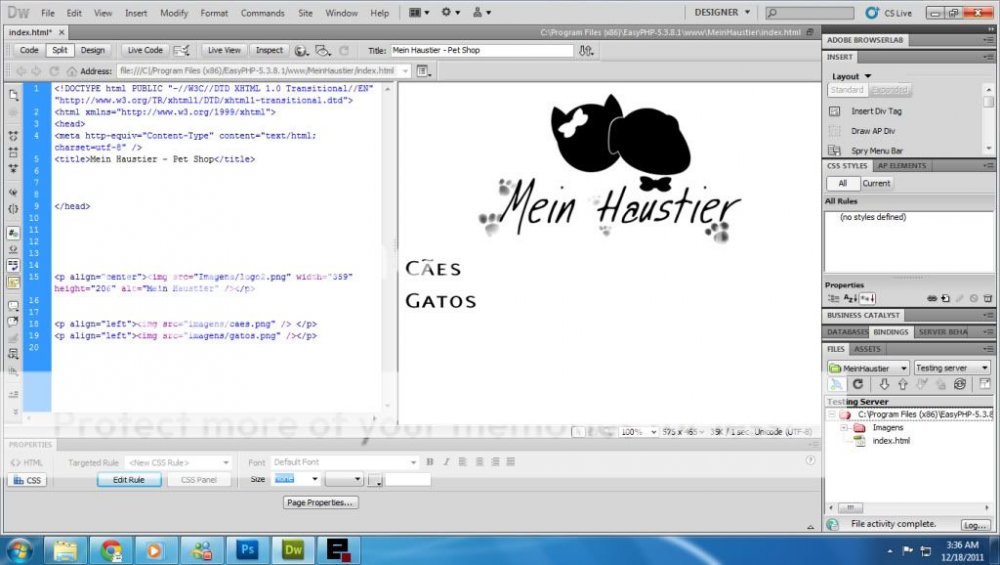Click the Edit Rule button

129,480
